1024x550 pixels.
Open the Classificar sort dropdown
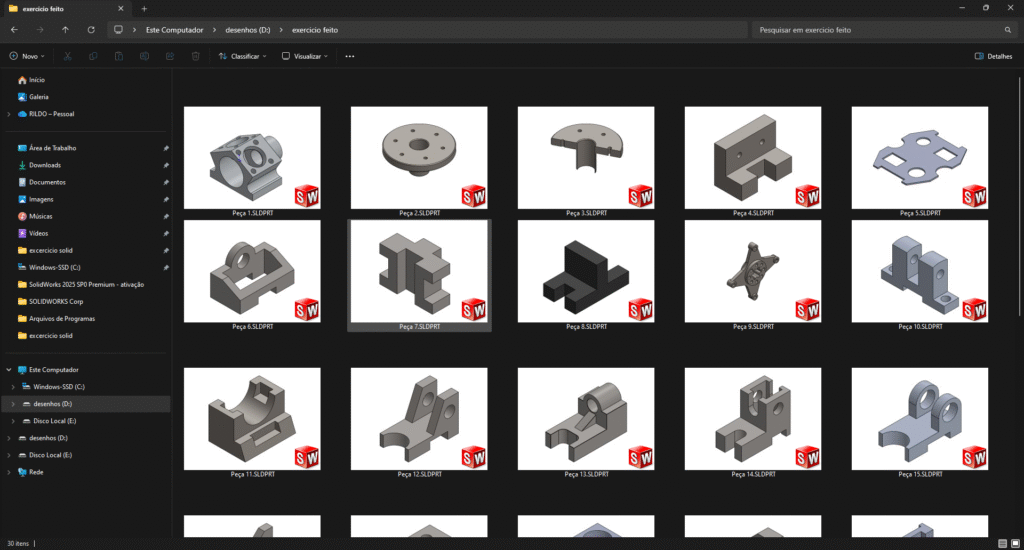click(243, 57)
